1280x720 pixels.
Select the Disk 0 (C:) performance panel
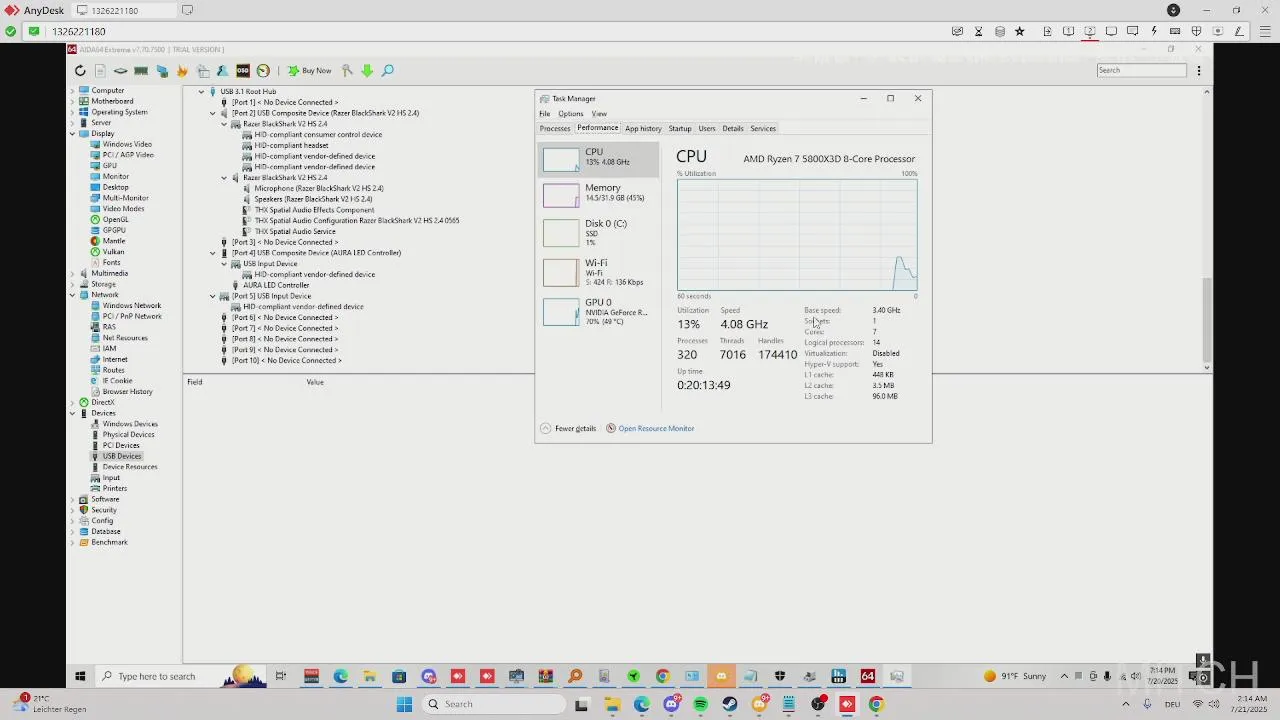599,232
